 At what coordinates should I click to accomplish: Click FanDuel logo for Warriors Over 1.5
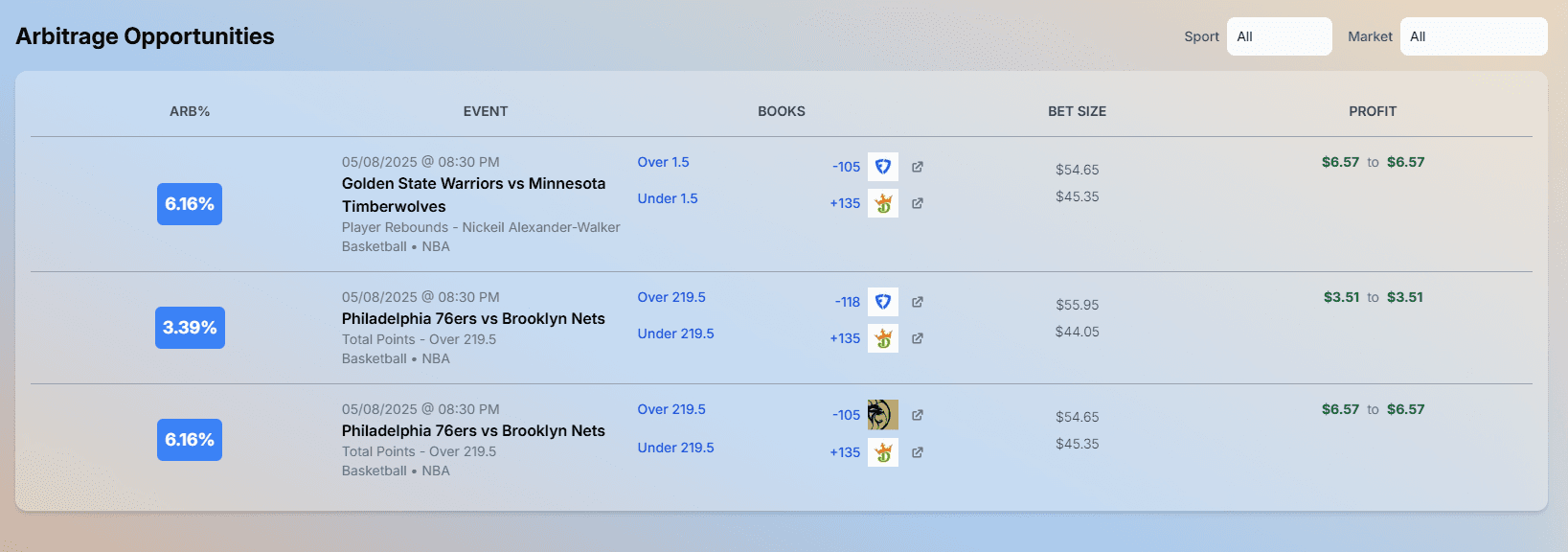883,167
